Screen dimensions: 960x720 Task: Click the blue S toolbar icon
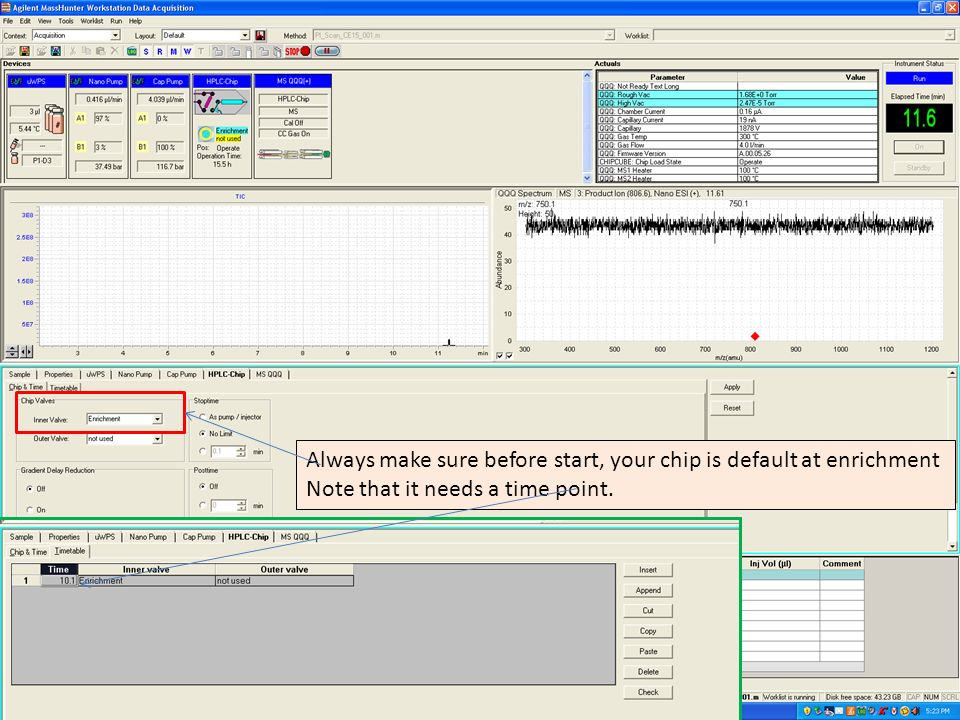click(146, 51)
